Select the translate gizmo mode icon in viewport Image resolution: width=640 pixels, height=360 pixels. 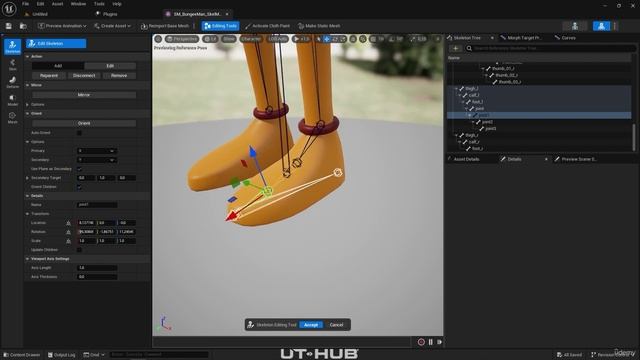327,39
